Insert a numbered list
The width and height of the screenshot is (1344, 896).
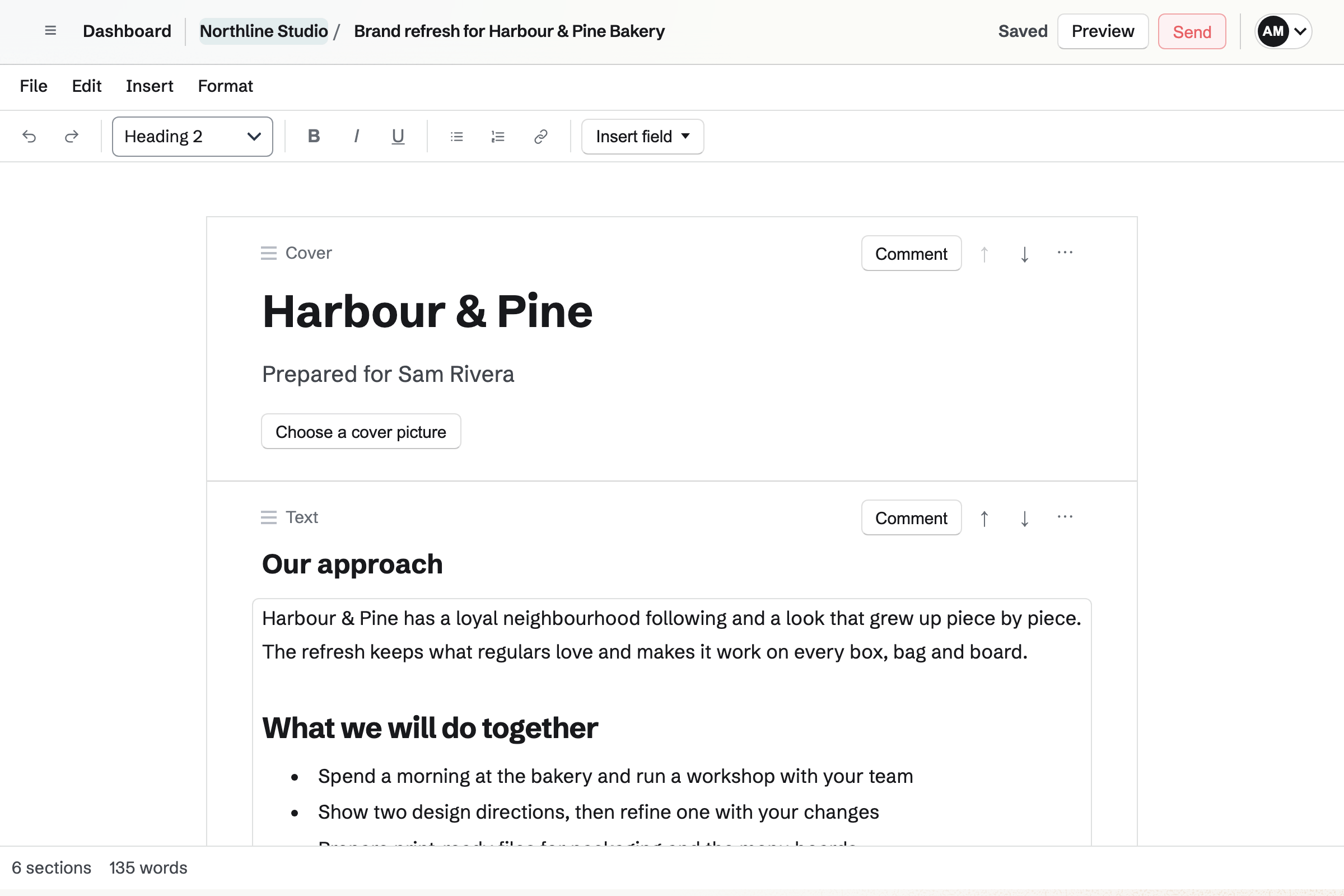(x=498, y=137)
